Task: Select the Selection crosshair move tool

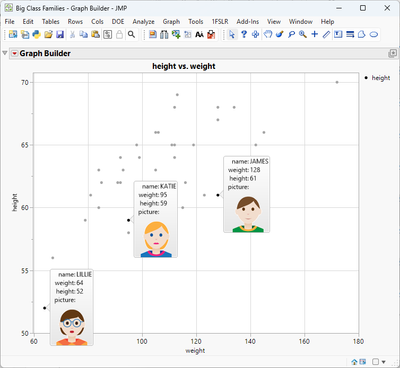Action: tap(256, 34)
